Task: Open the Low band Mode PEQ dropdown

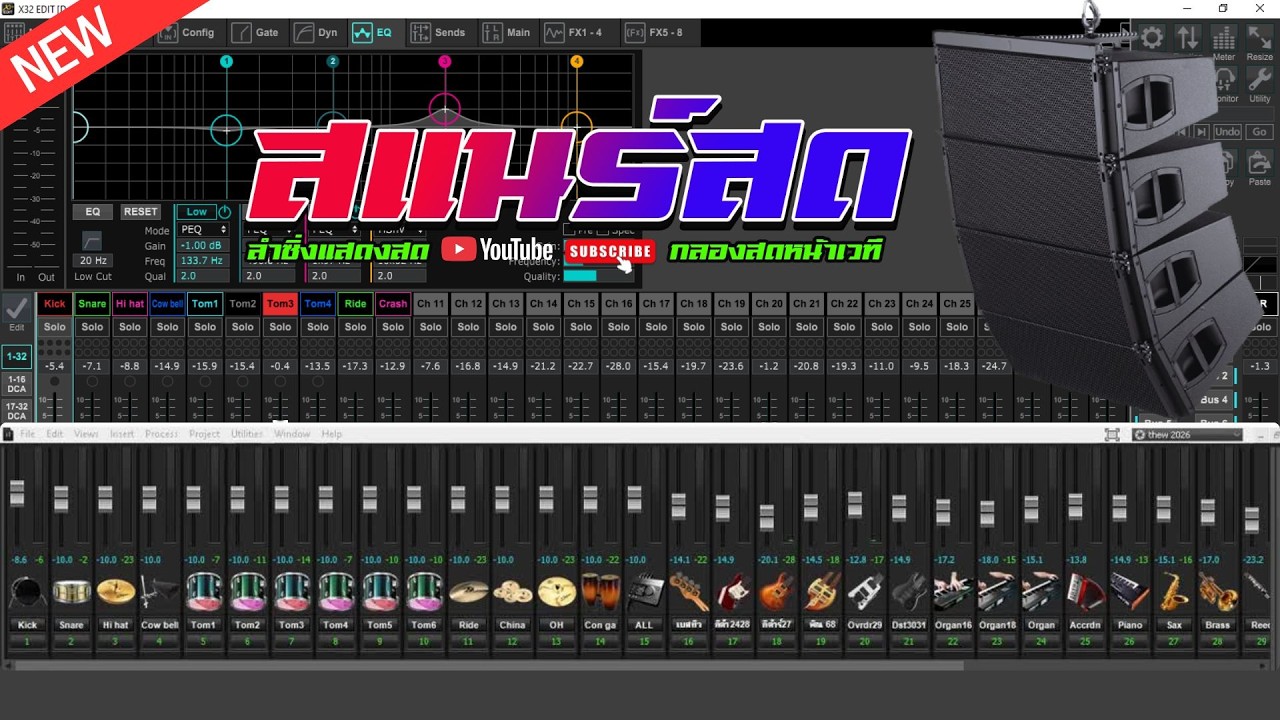Action: [203, 230]
